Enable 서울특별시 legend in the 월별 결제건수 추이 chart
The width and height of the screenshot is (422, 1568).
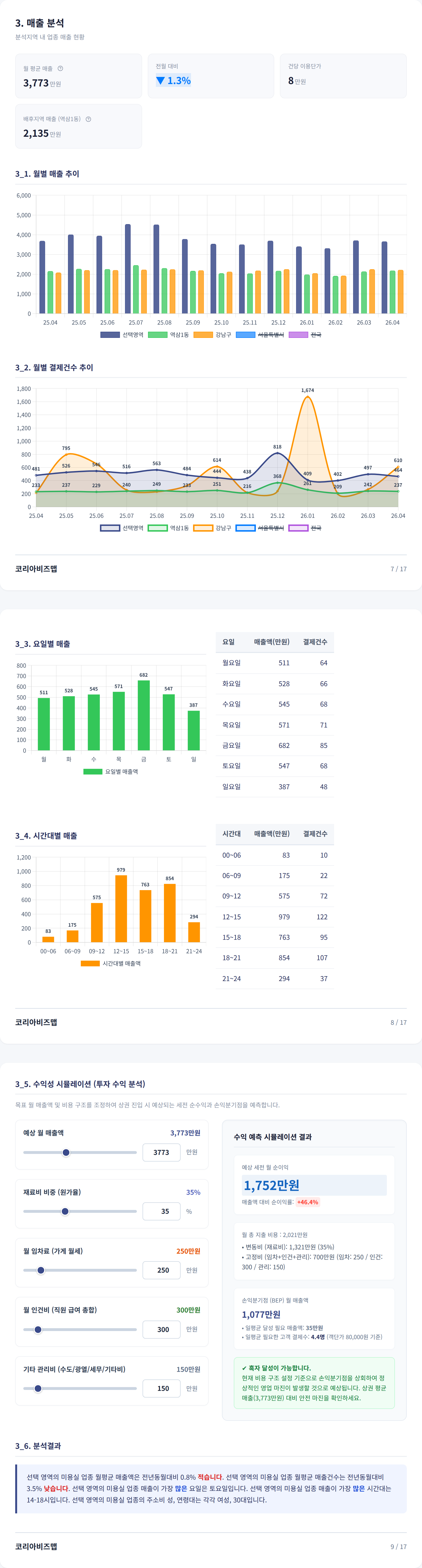260,528
